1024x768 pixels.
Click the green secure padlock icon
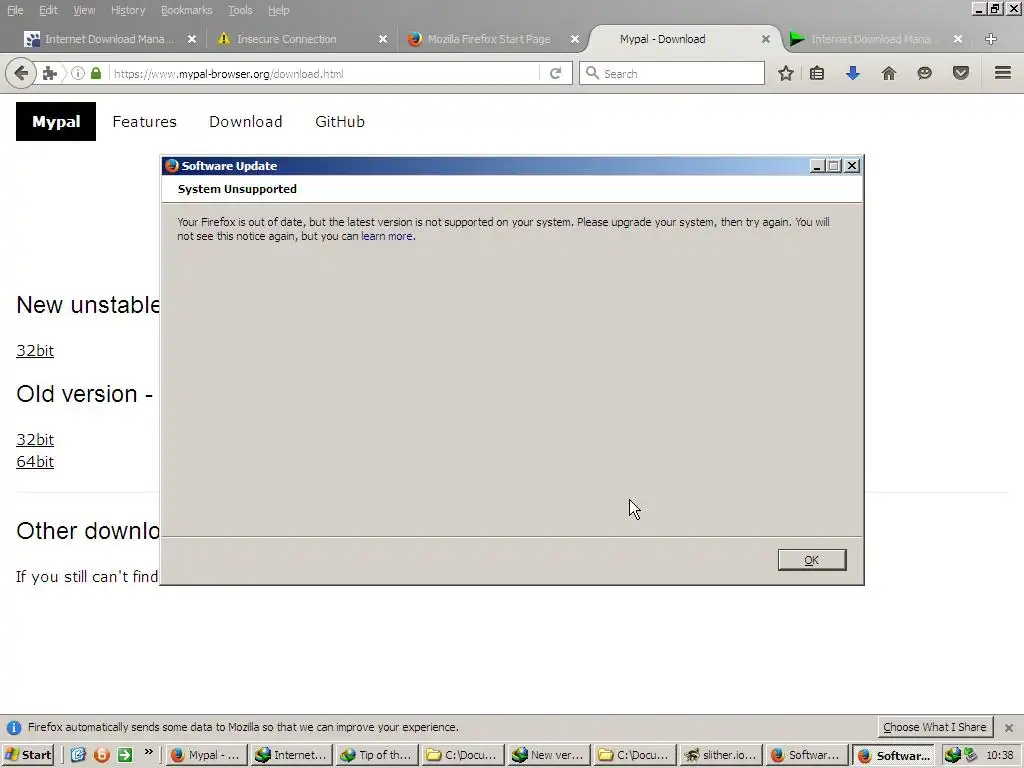[96, 73]
